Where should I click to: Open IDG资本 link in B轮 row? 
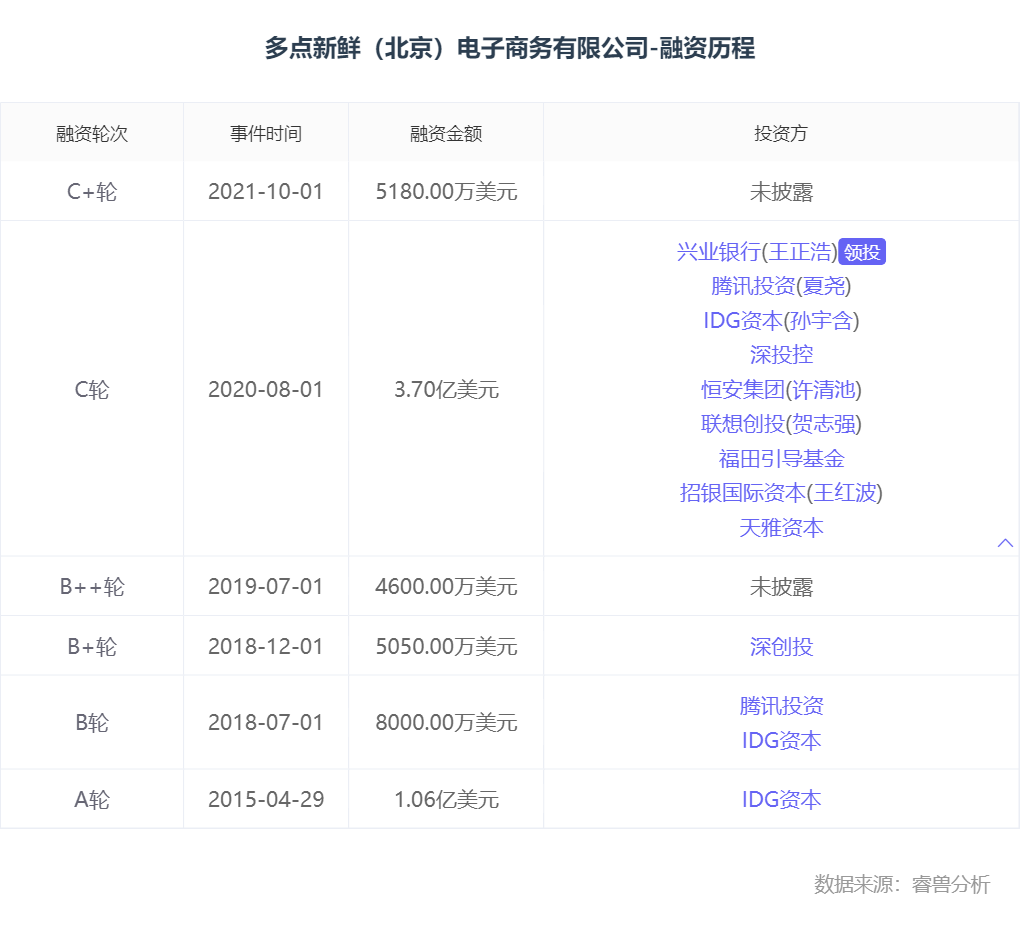pos(781,741)
